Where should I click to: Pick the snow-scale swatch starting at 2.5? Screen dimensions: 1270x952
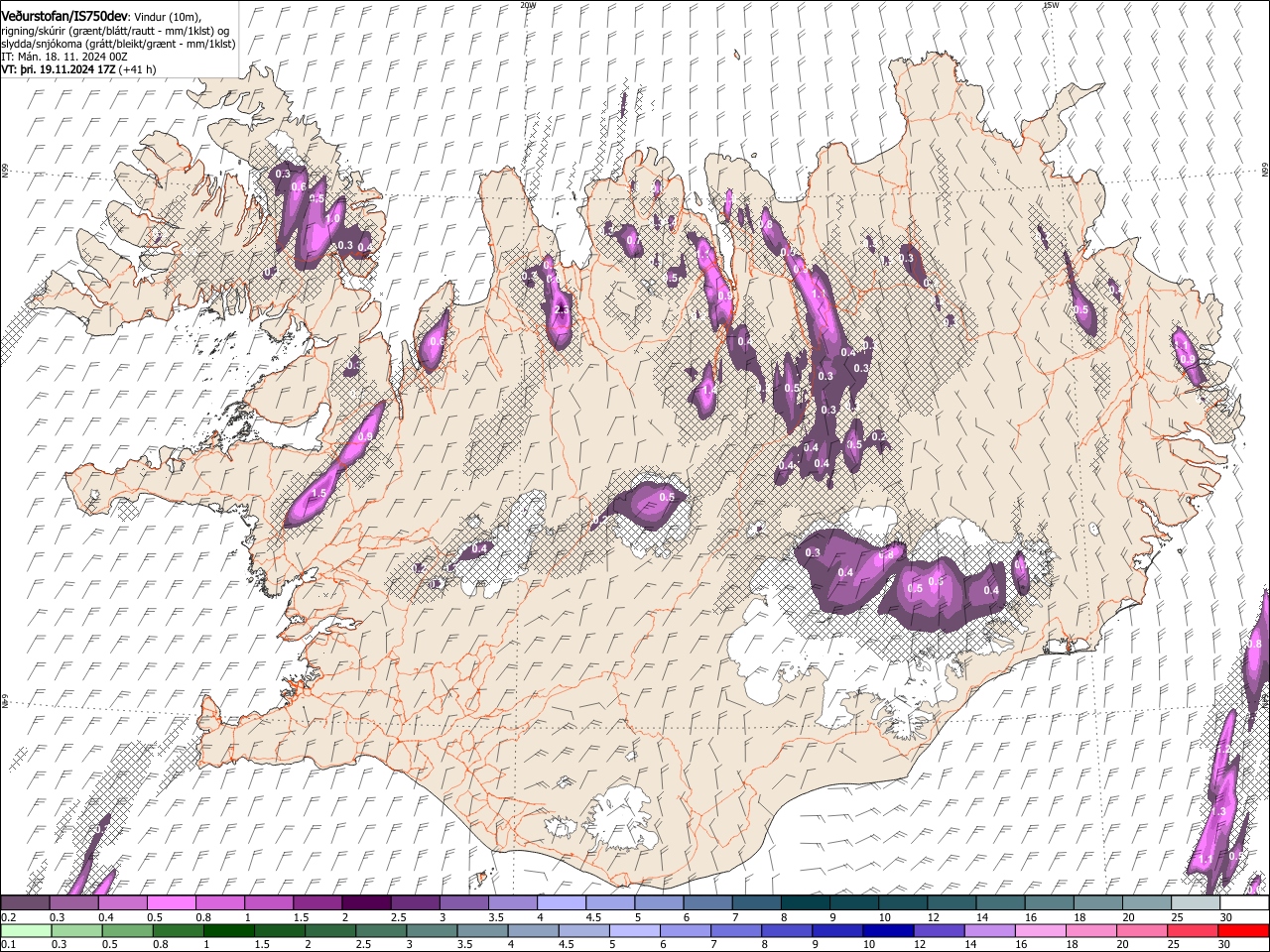point(414,903)
